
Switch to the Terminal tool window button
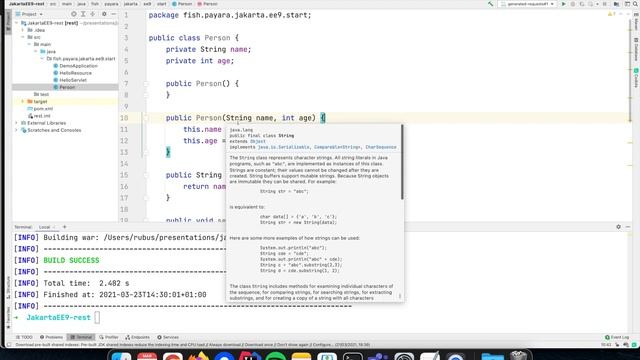[x=82, y=337]
